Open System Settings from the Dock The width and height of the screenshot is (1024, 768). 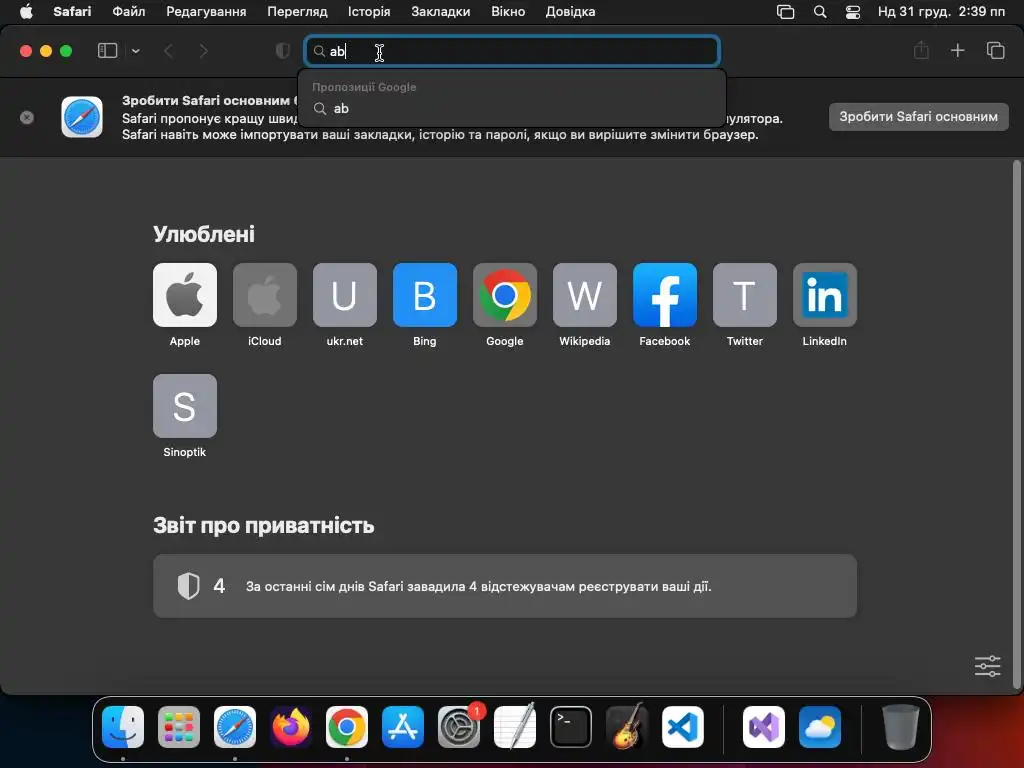(x=459, y=727)
